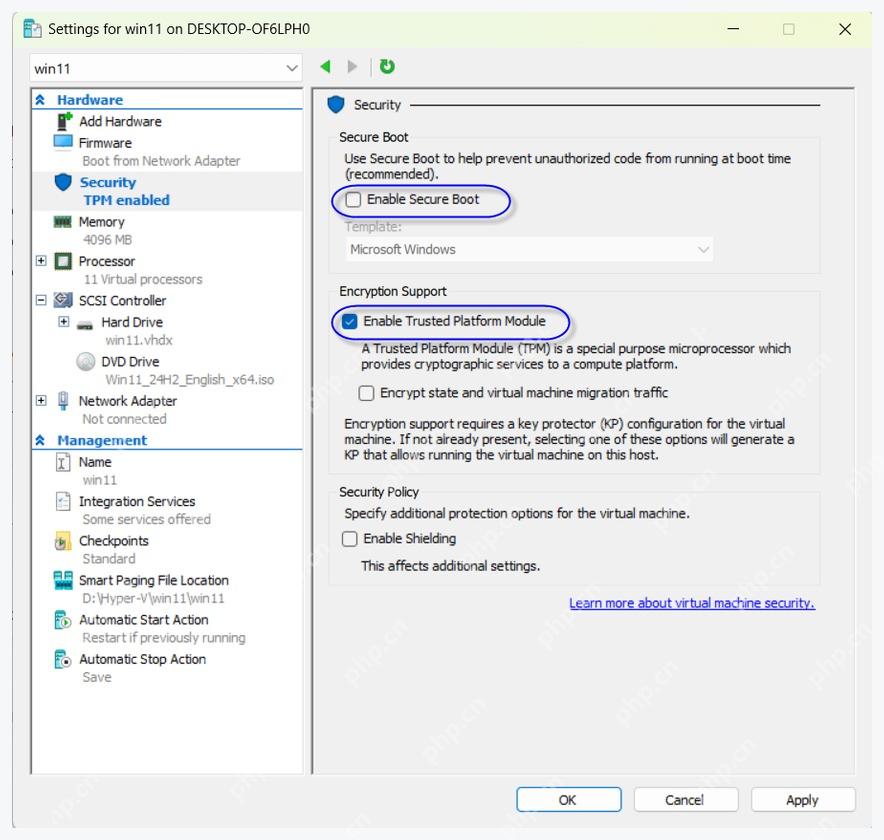Click the Automatic Stop Action icon
The image size is (884, 840).
click(x=63, y=659)
